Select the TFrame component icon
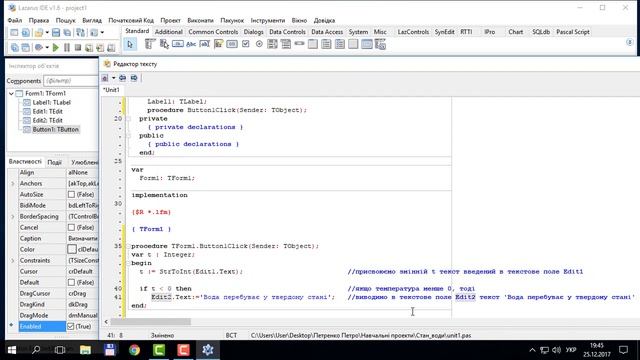This screenshot has width=640, height=360. [367, 44]
